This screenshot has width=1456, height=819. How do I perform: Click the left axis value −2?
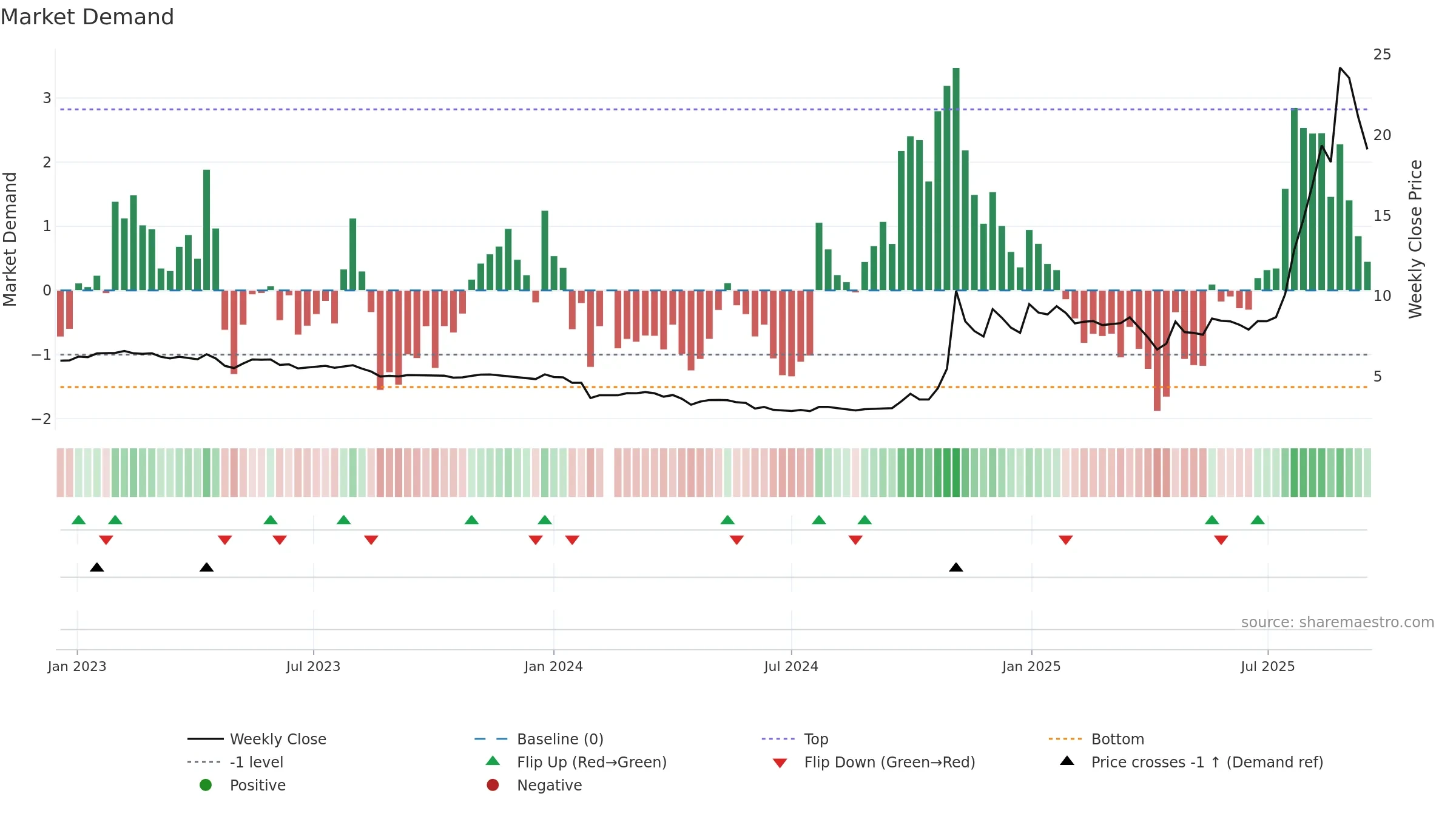click(41, 419)
